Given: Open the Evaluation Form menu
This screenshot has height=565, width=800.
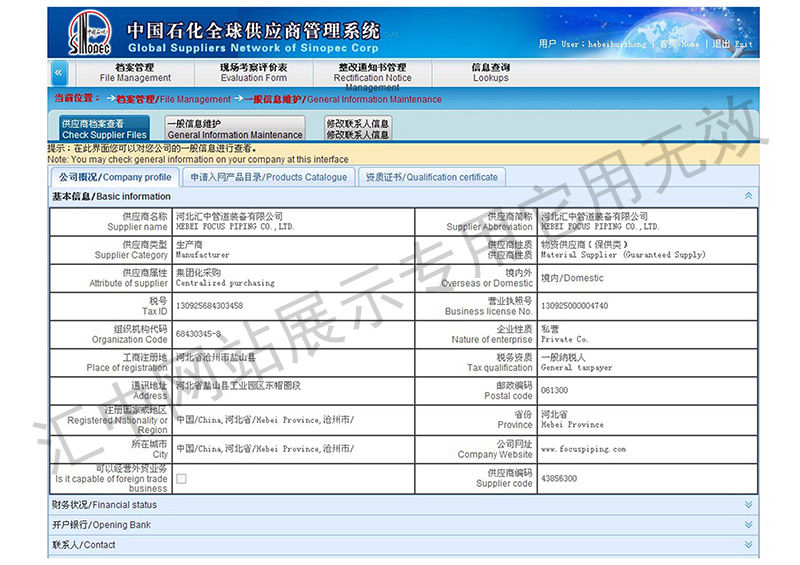Looking at the screenshot, I should click(x=253, y=72).
